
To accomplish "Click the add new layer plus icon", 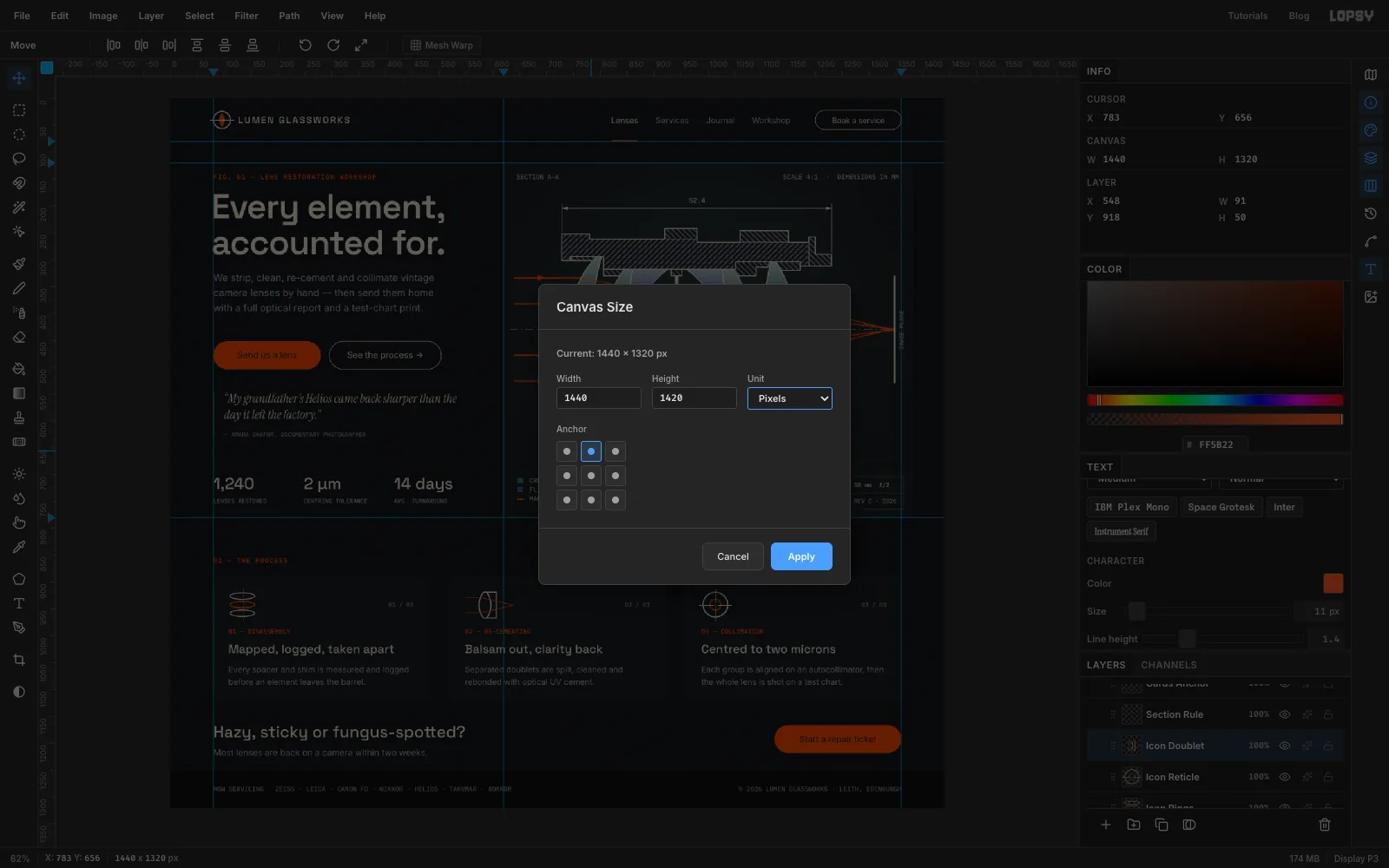I will (x=1106, y=825).
